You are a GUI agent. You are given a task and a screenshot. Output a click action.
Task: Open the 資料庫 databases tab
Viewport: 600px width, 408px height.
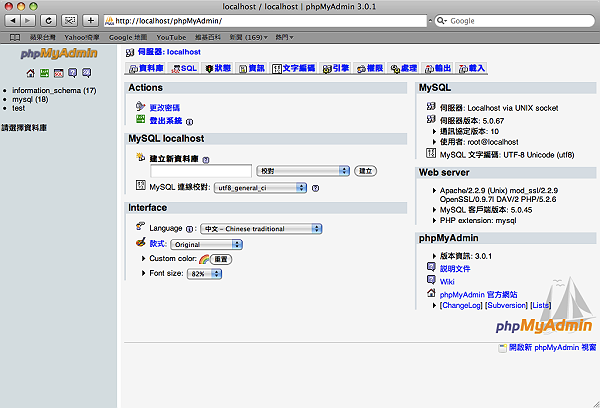146,68
